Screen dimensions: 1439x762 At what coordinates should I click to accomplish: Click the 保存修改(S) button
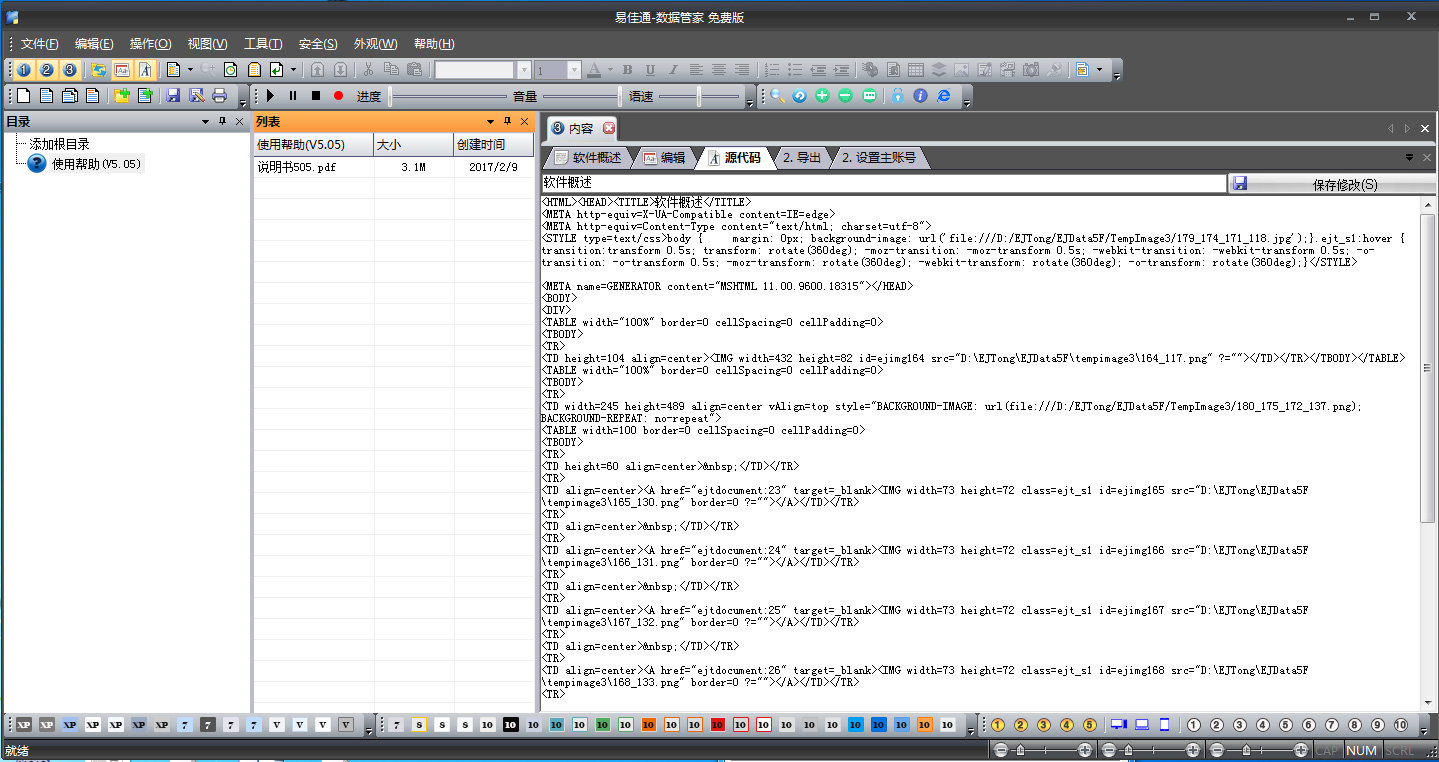point(1332,184)
